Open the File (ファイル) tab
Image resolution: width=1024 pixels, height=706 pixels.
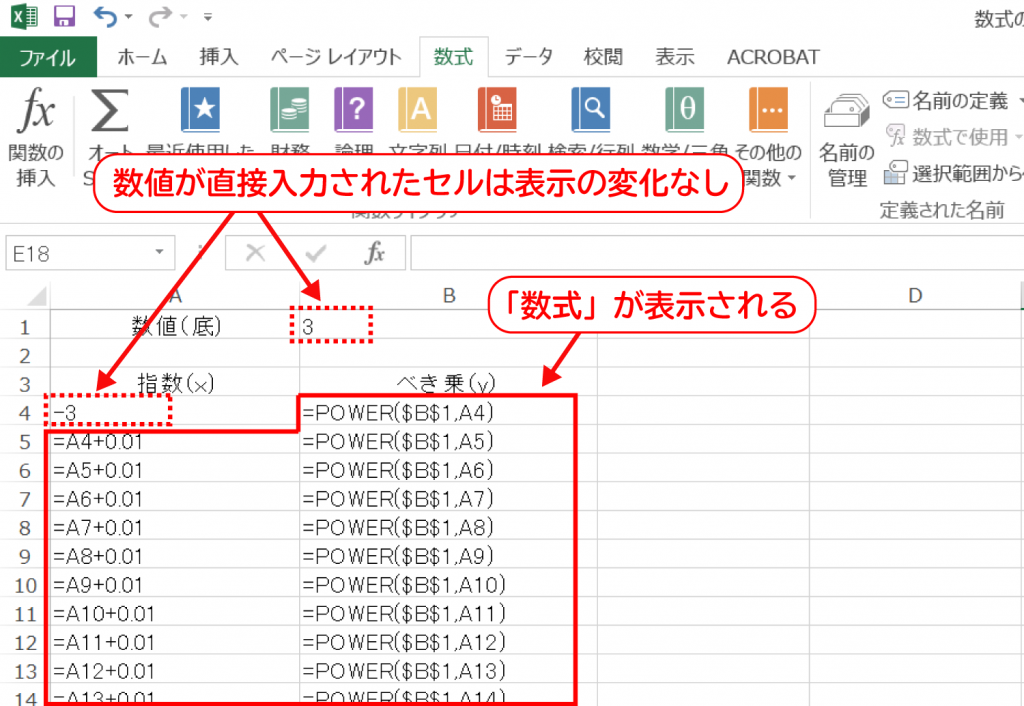tap(48, 57)
